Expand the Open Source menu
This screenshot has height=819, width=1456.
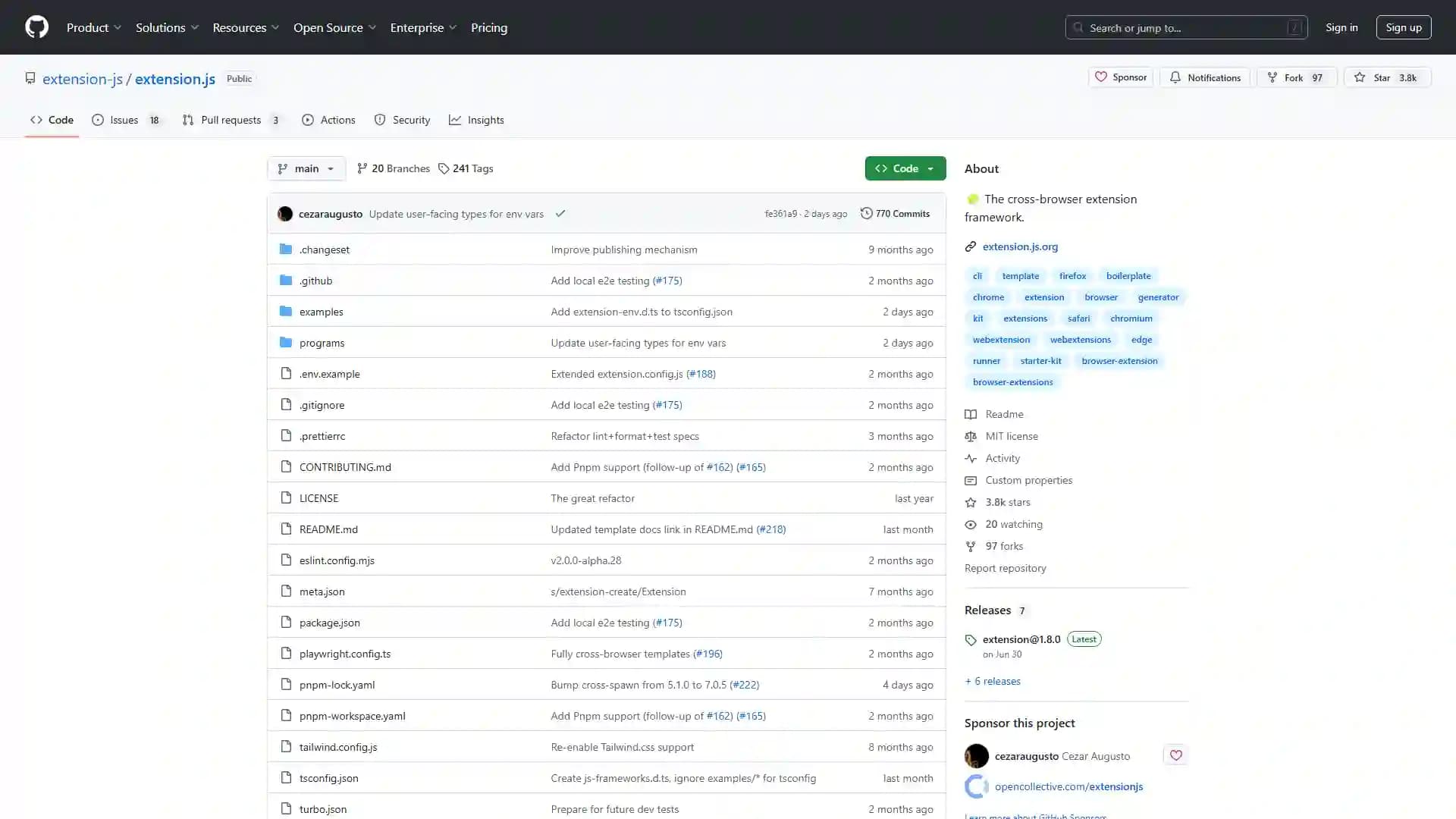pyautogui.click(x=334, y=27)
